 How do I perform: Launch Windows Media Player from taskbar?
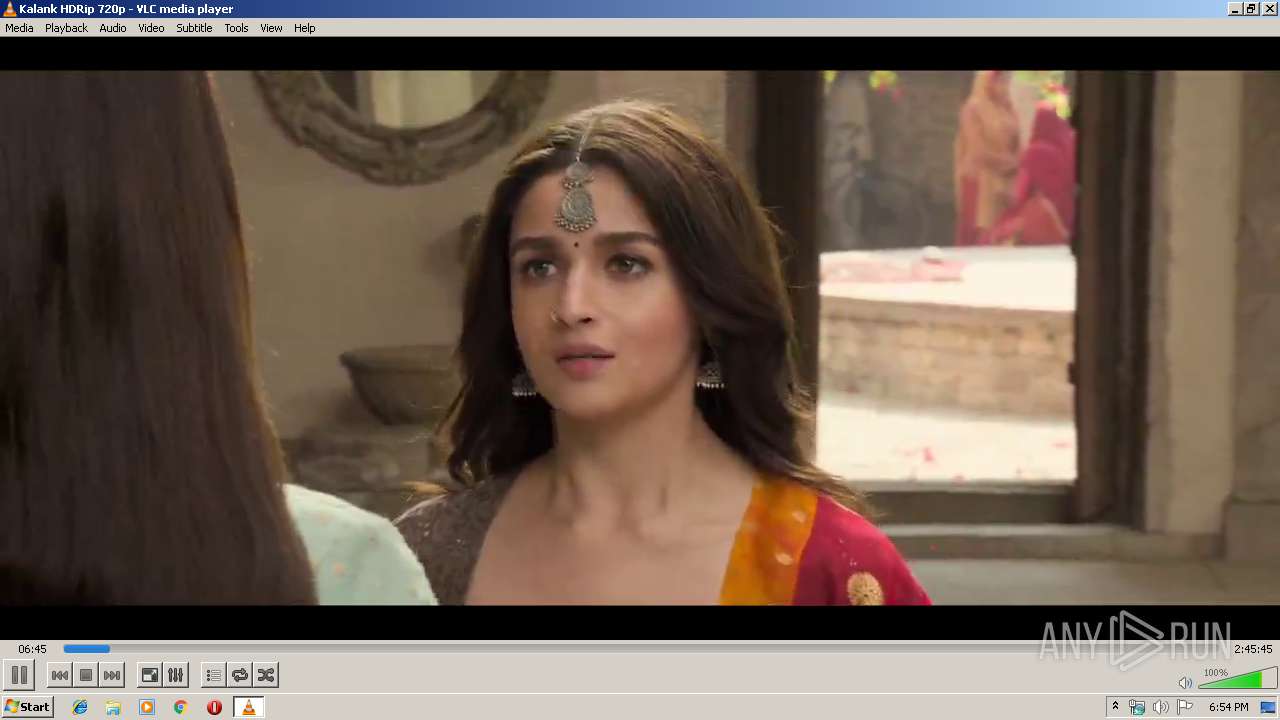point(147,707)
